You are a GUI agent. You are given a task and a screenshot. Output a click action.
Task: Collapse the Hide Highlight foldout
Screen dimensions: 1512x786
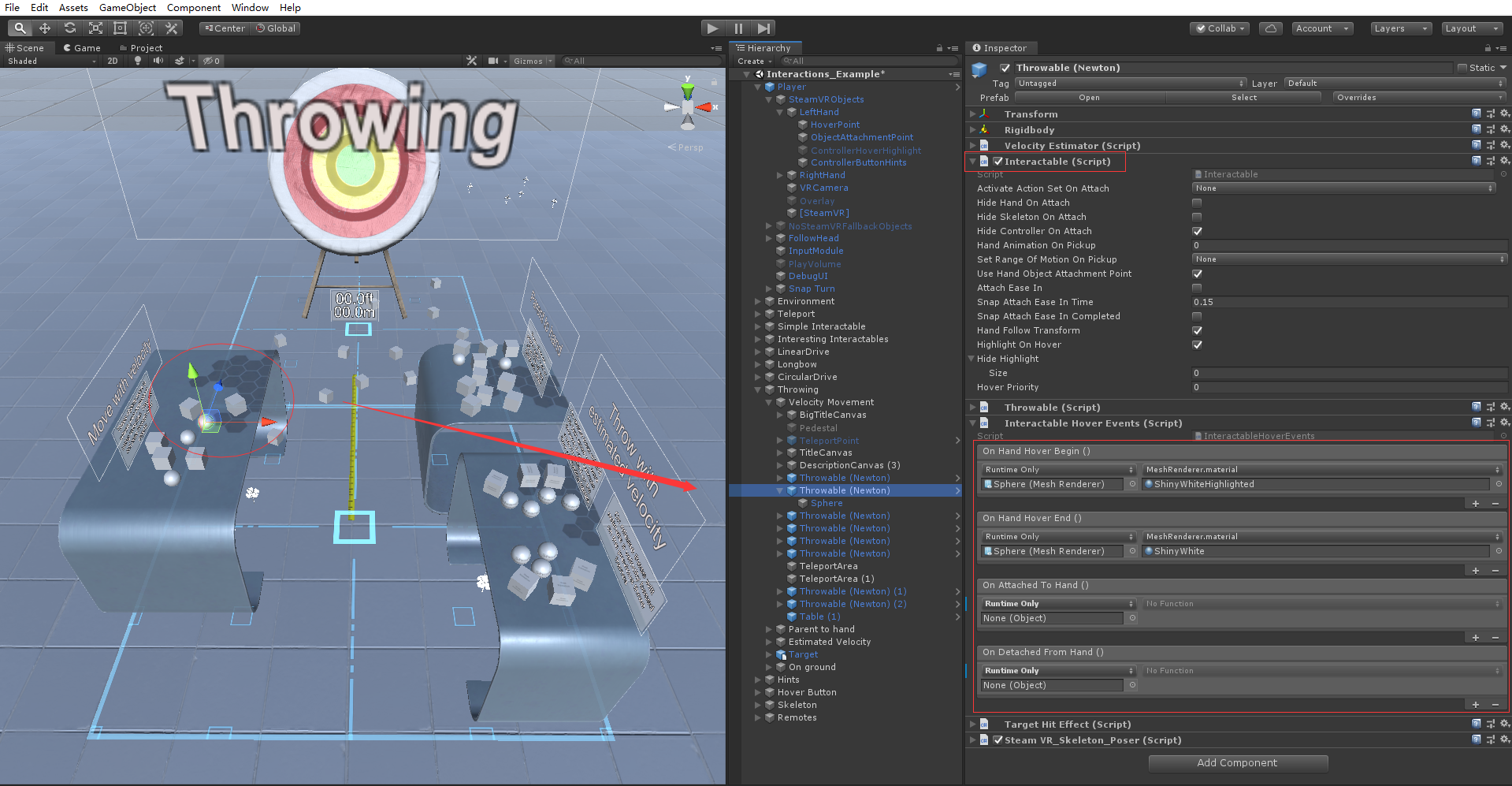[971, 359]
